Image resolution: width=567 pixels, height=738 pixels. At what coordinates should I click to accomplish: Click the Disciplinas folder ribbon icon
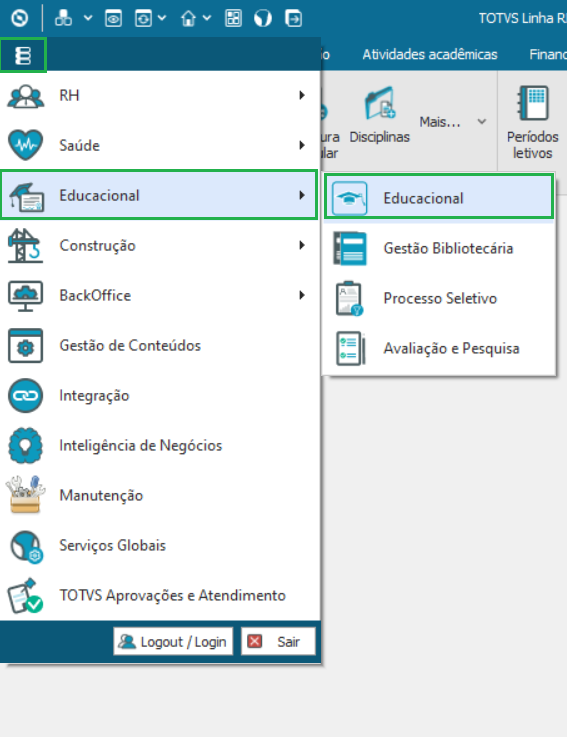tap(380, 103)
